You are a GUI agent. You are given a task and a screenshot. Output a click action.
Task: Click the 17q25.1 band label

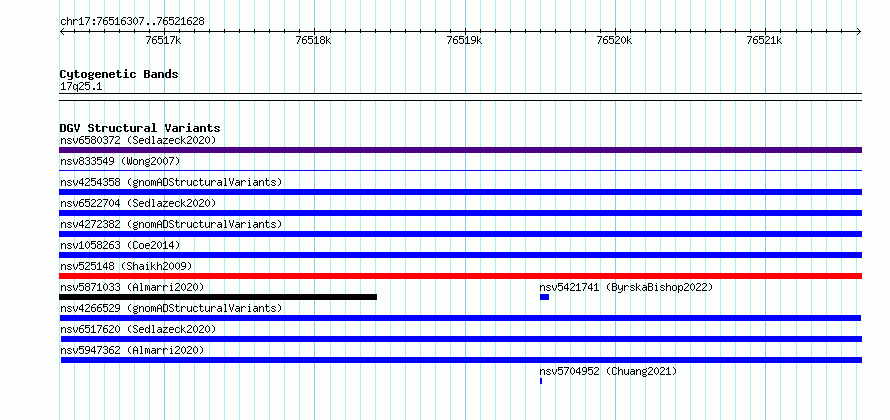[81, 87]
